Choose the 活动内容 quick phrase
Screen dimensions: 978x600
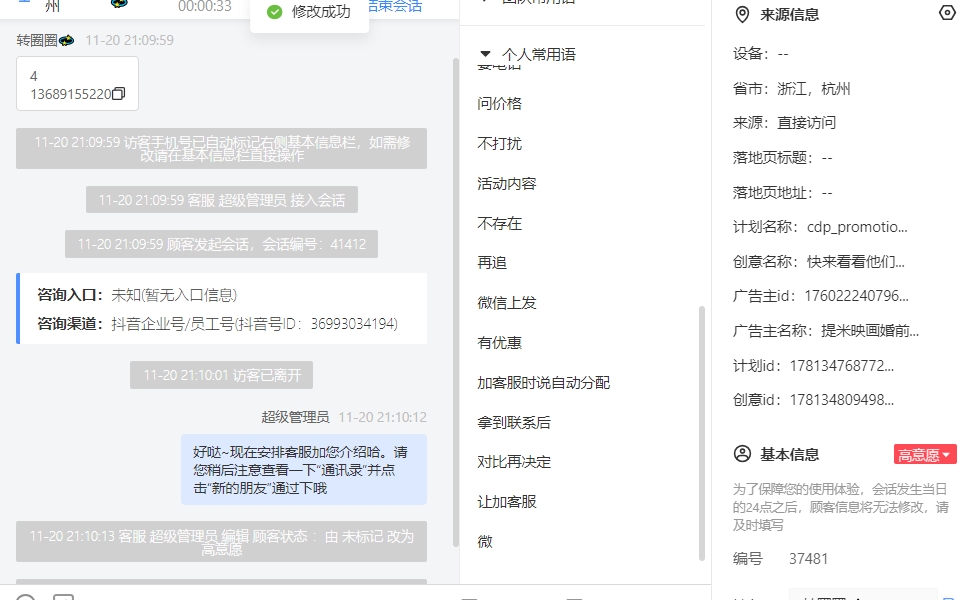coord(506,183)
